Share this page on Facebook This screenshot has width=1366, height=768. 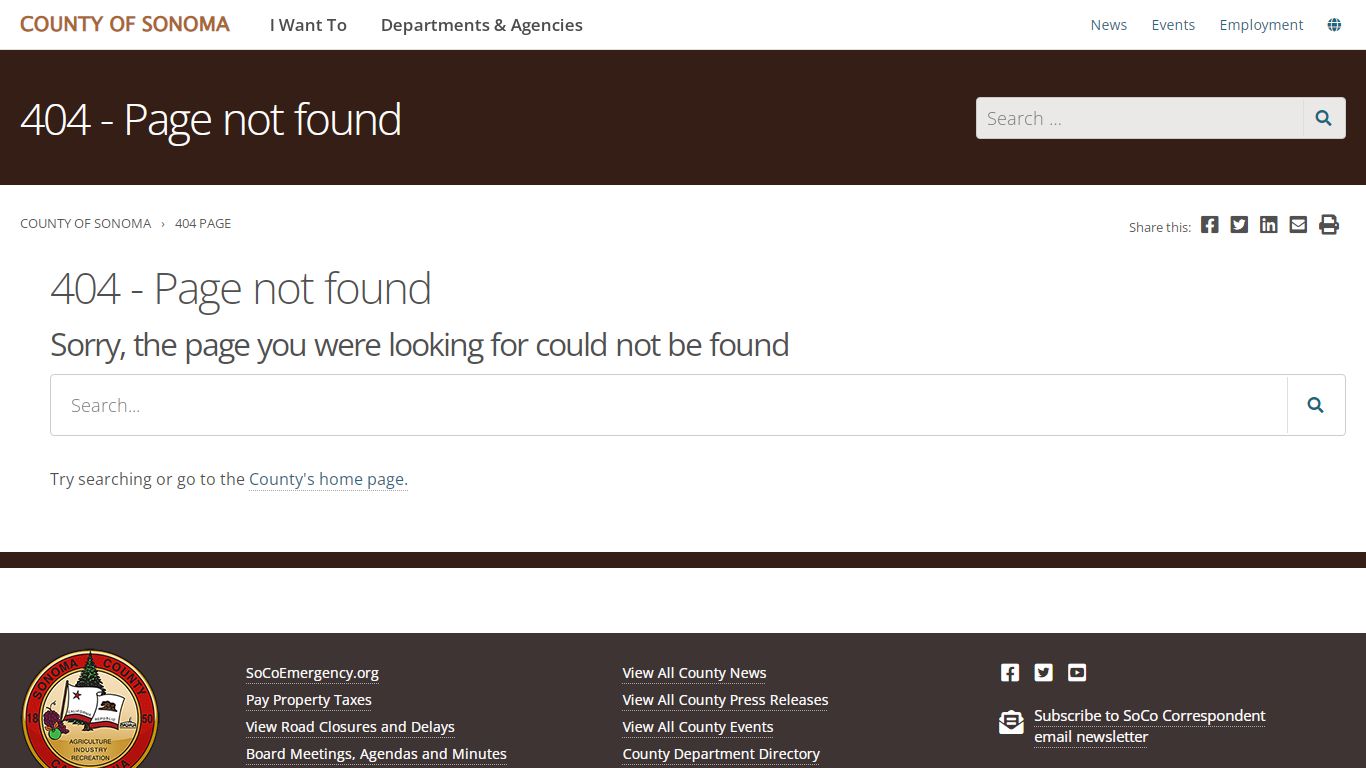[1210, 225]
